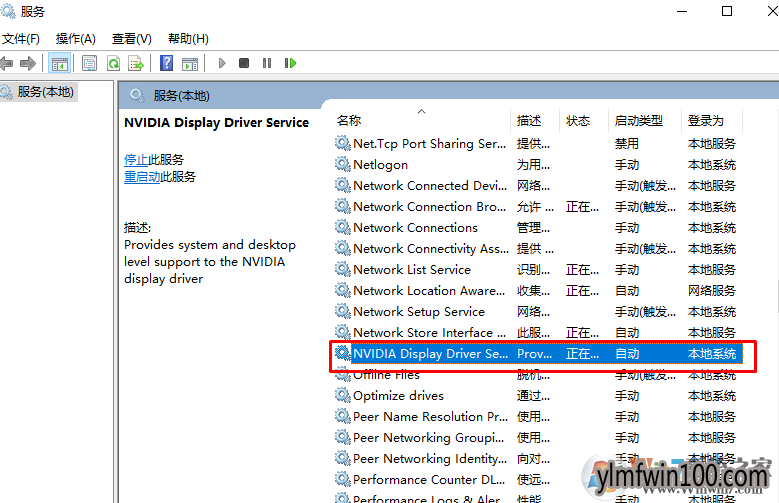Maximize the 服务 window
Screen dimensions: 779x503
[x=727, y=11]
